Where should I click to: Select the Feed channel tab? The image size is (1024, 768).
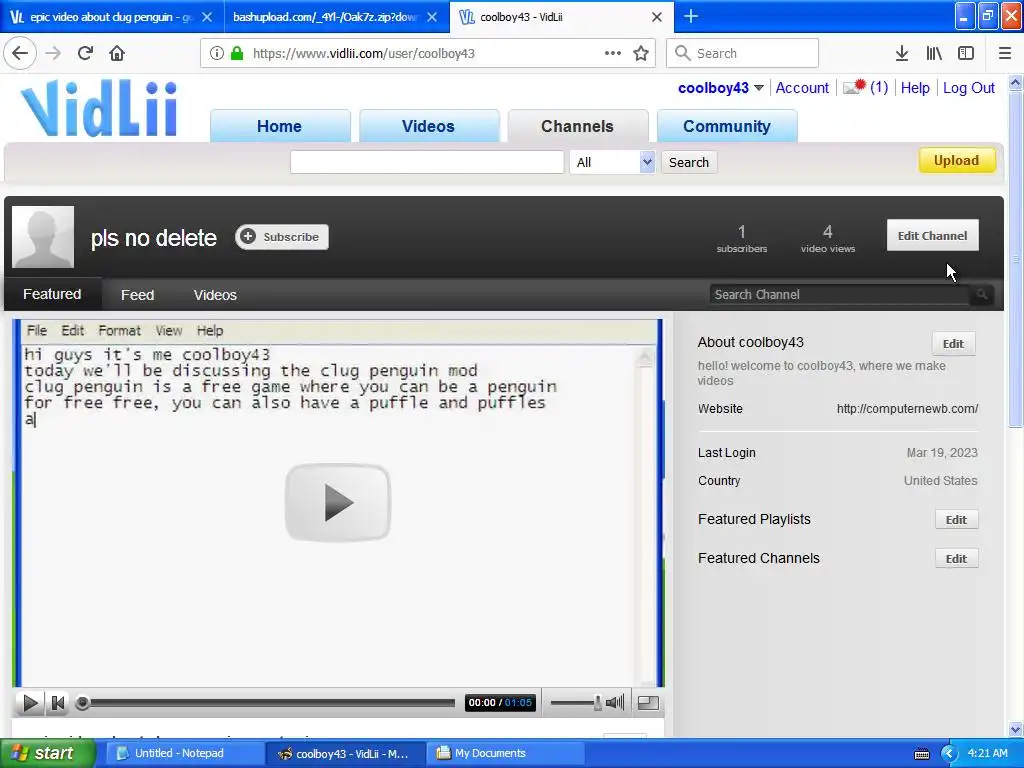point(137,295)
